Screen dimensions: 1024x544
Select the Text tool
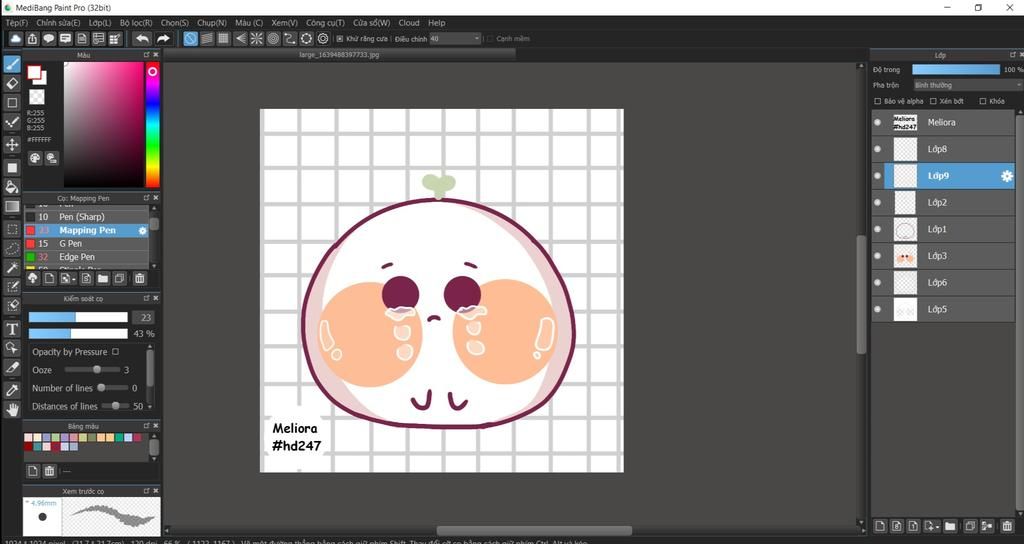pyautogui.click(x=12, y=328)
